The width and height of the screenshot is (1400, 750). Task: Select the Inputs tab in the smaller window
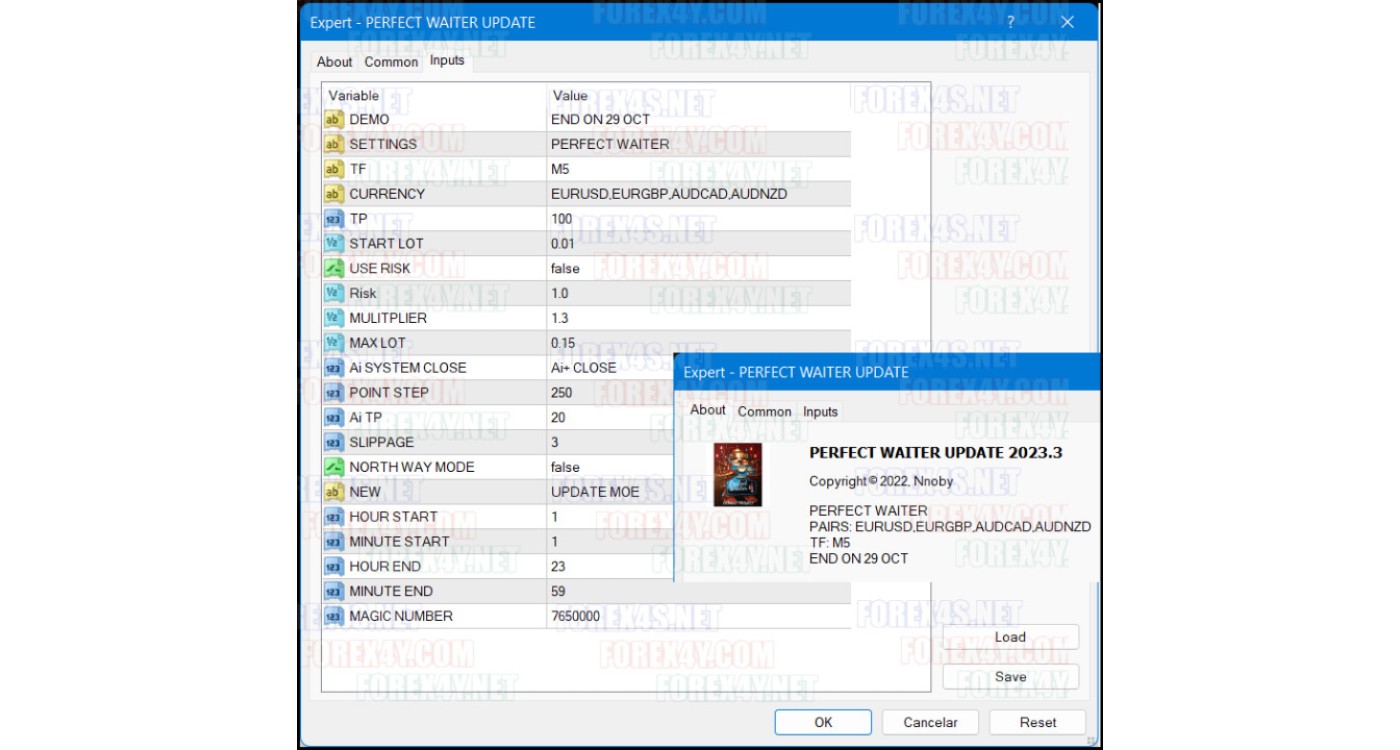coord(820,412)
